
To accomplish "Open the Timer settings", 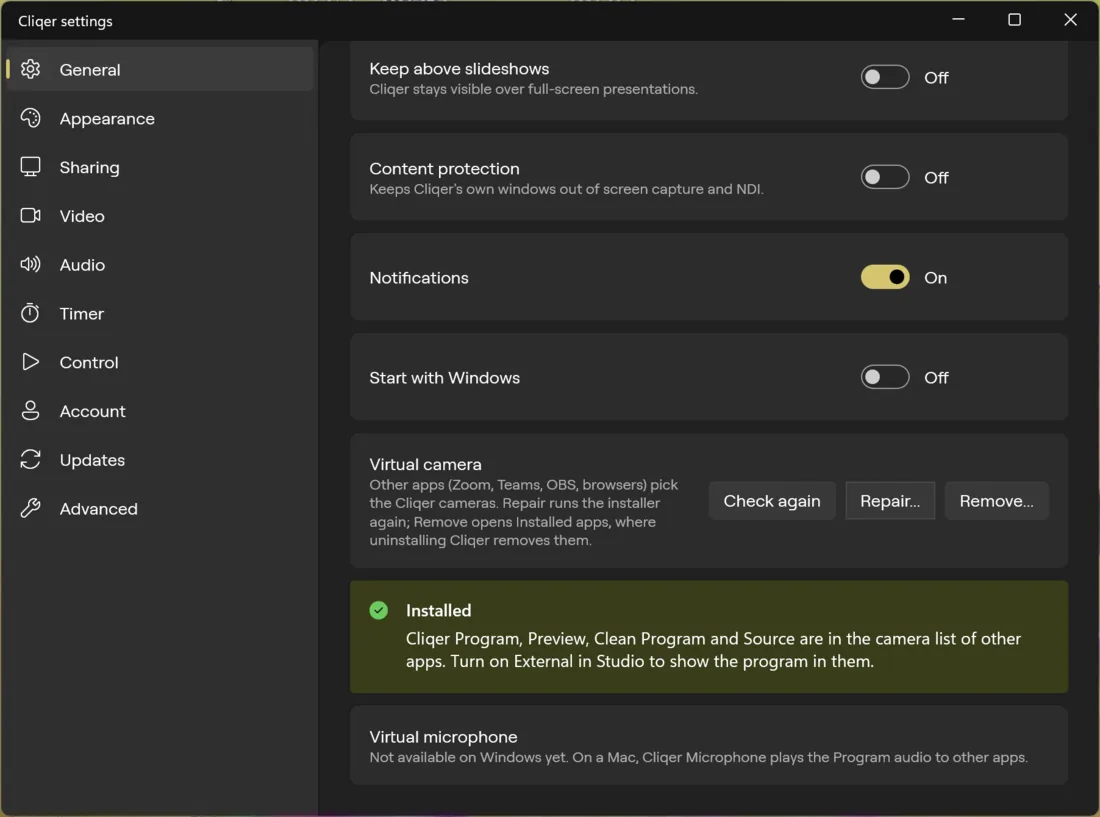I will (160, 313).
